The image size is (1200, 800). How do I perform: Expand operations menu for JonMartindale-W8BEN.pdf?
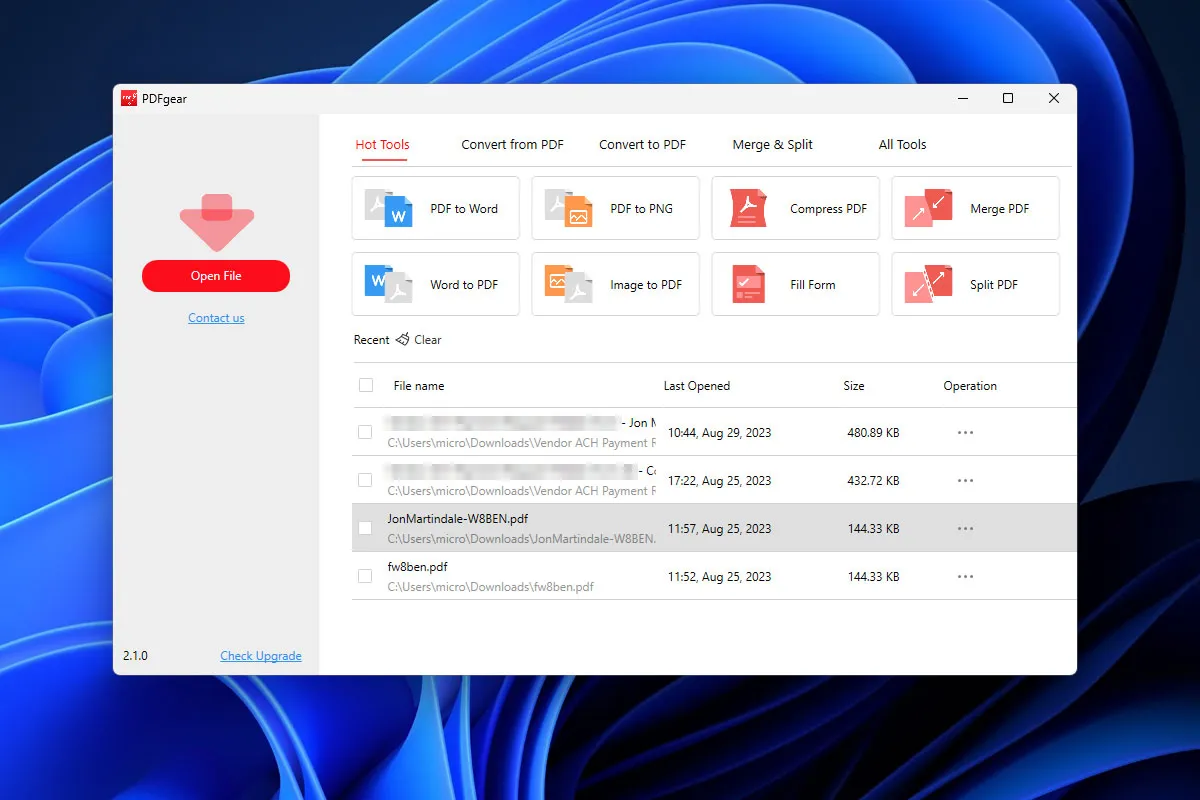(965, 529)
